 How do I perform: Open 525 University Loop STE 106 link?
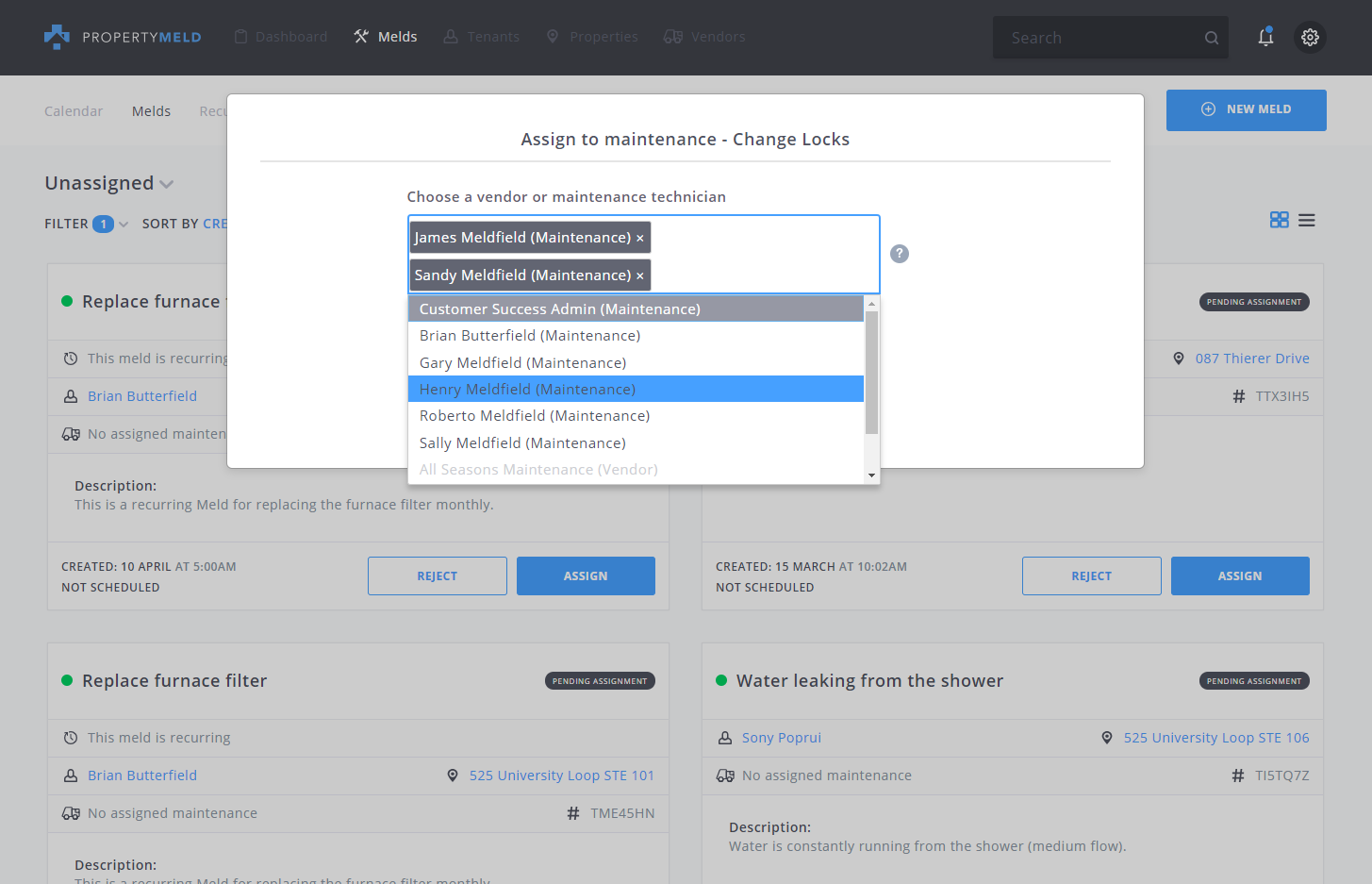(1215, 738)
